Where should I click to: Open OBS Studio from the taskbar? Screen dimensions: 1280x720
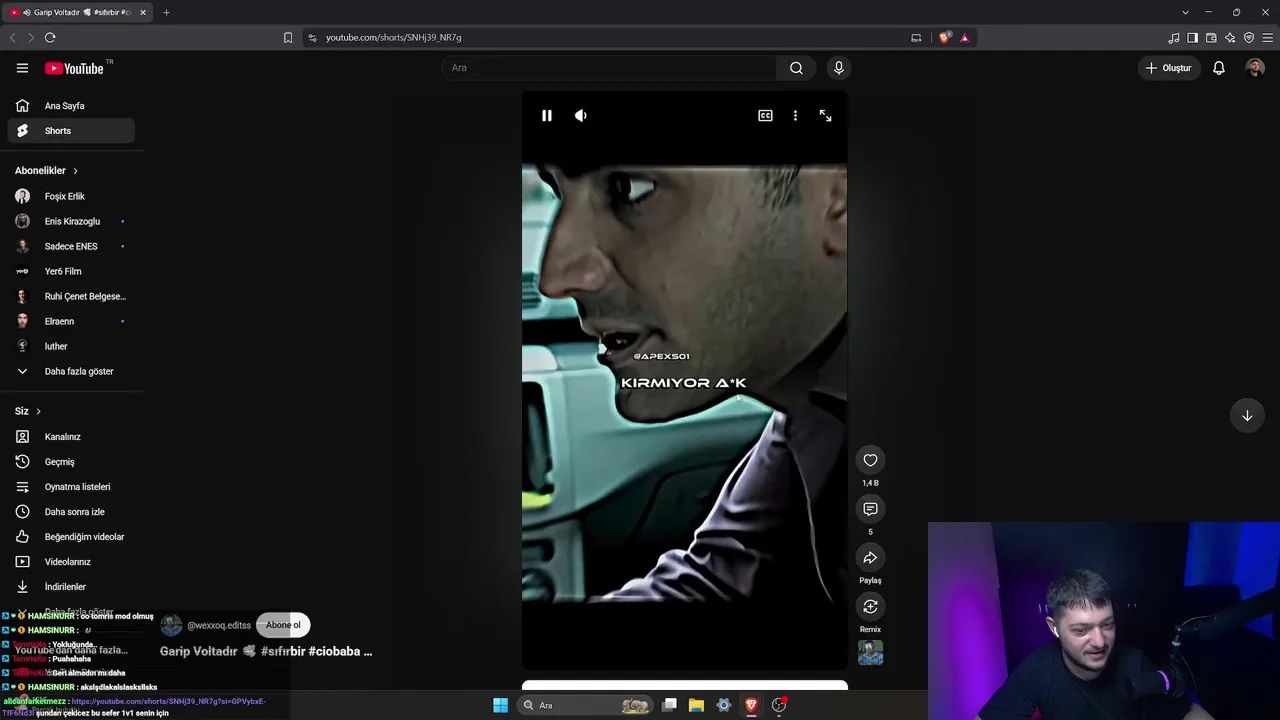pyautogui.click(x=779, y=706)
